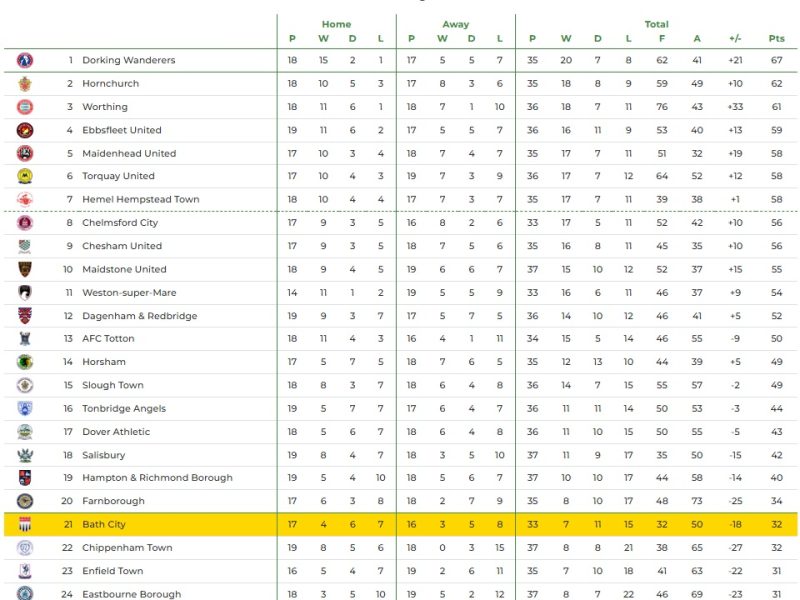The image size is (800, 600).
Task: Click the Home section header
Action: pos(336,24)
